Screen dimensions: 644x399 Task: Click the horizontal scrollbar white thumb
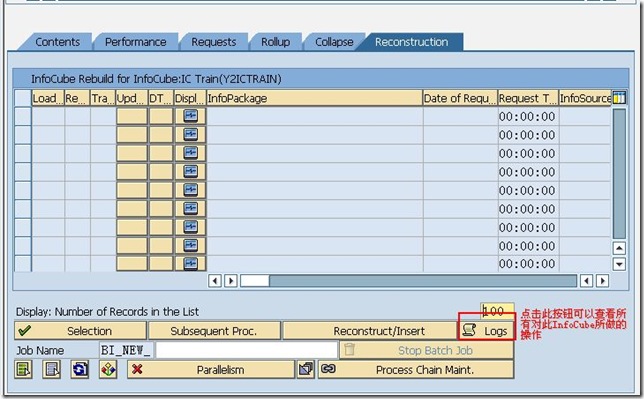[255, 281]
